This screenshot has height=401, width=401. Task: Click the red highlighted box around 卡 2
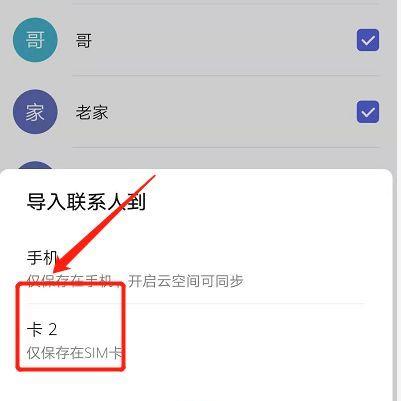point(71,327)
